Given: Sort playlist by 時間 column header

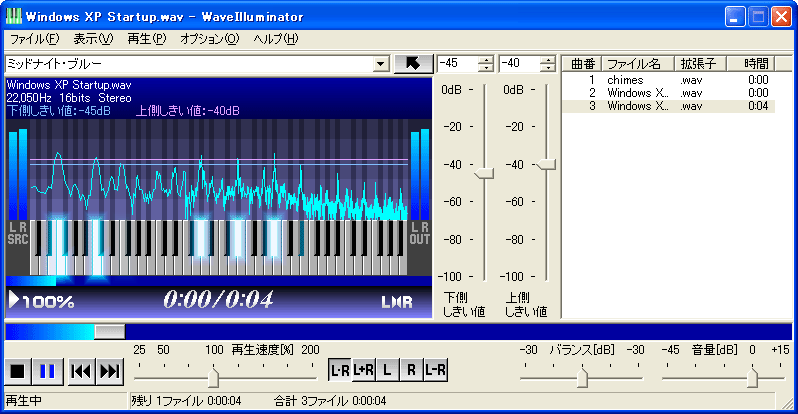Looking at the screenshot, I should tap(751, 64).
